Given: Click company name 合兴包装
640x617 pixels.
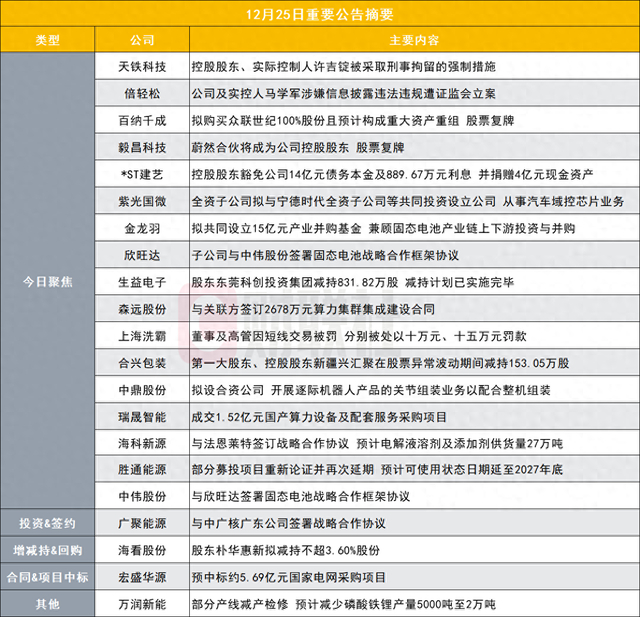Looking at the screenshot, I should pos(142,363).
